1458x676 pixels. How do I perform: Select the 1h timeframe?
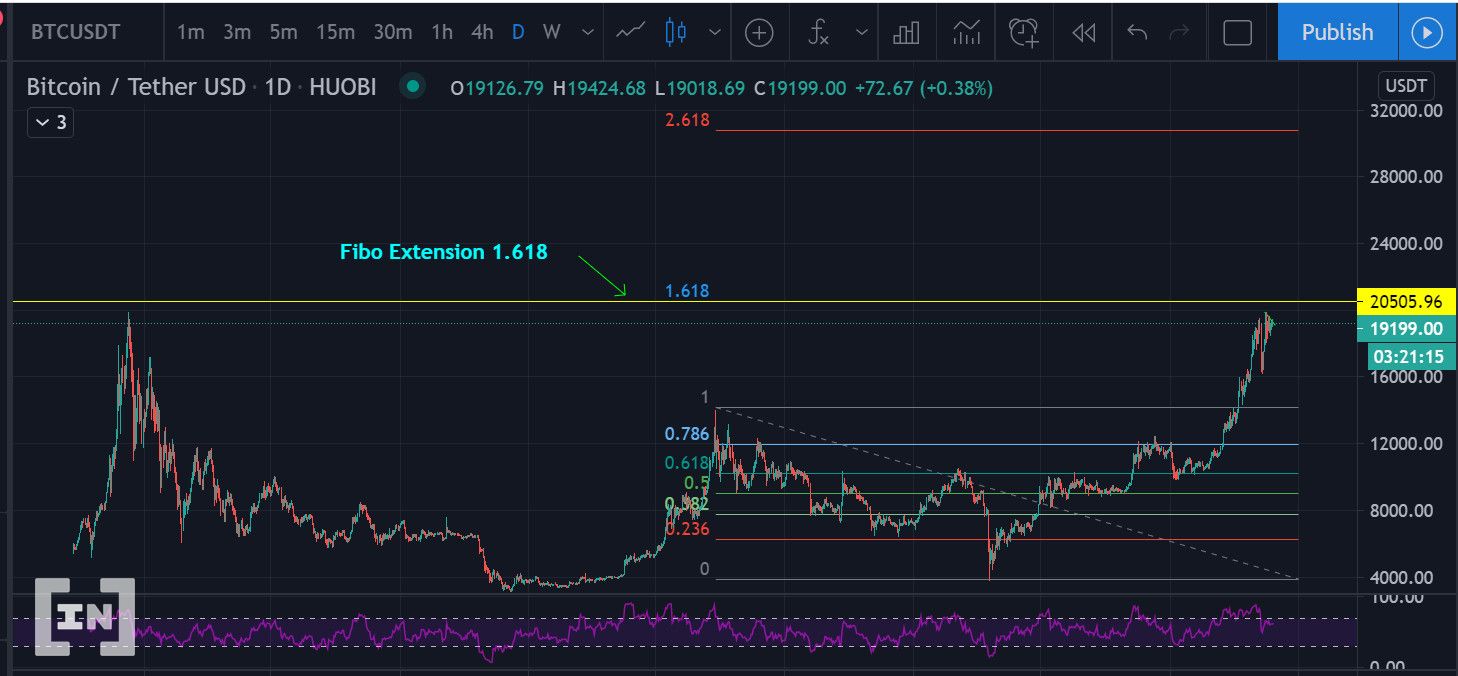(442, 32)
